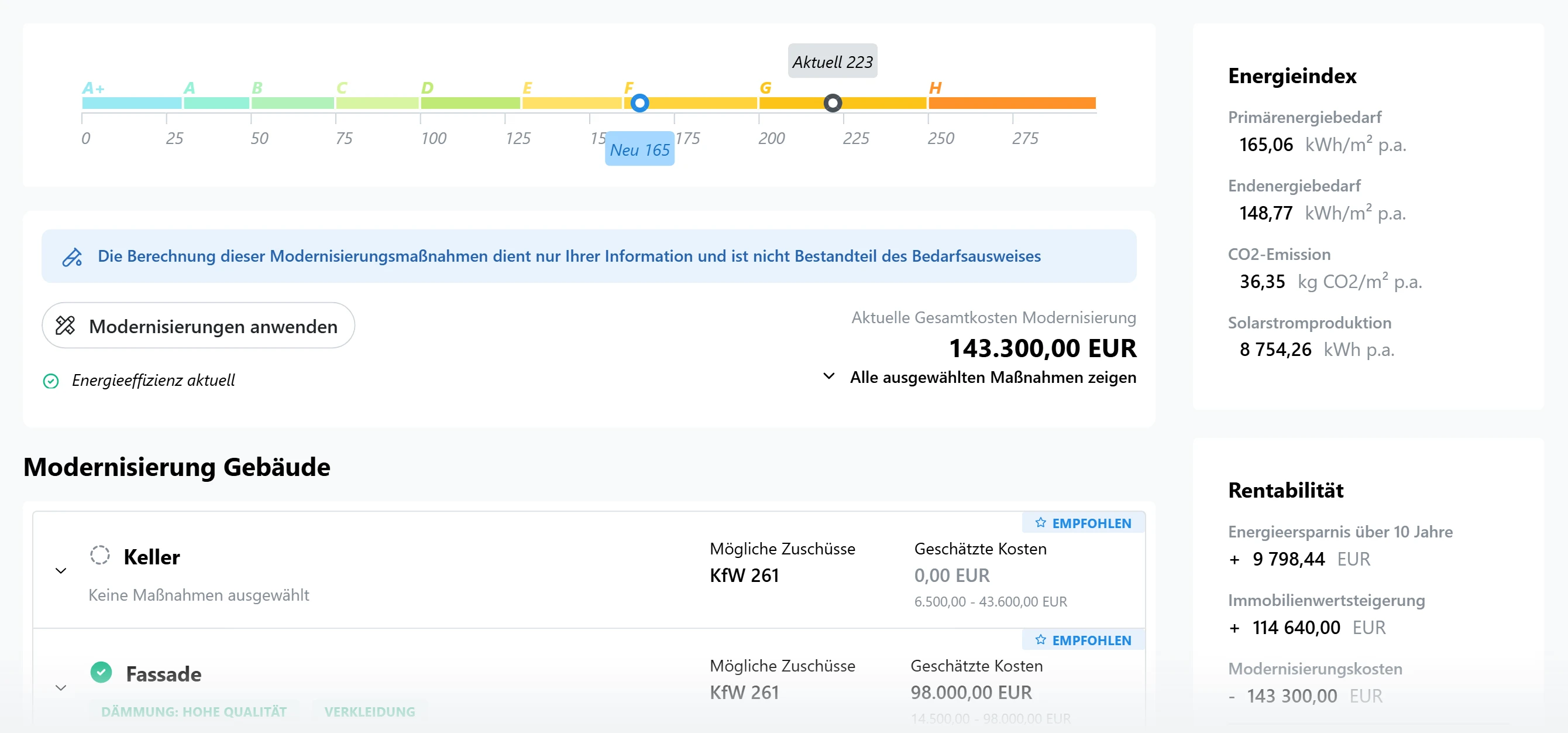Viewport: 1568px width, 733px height.
Task: Click the Energieeffizienz aktuell status text
Action: point(153,380)
